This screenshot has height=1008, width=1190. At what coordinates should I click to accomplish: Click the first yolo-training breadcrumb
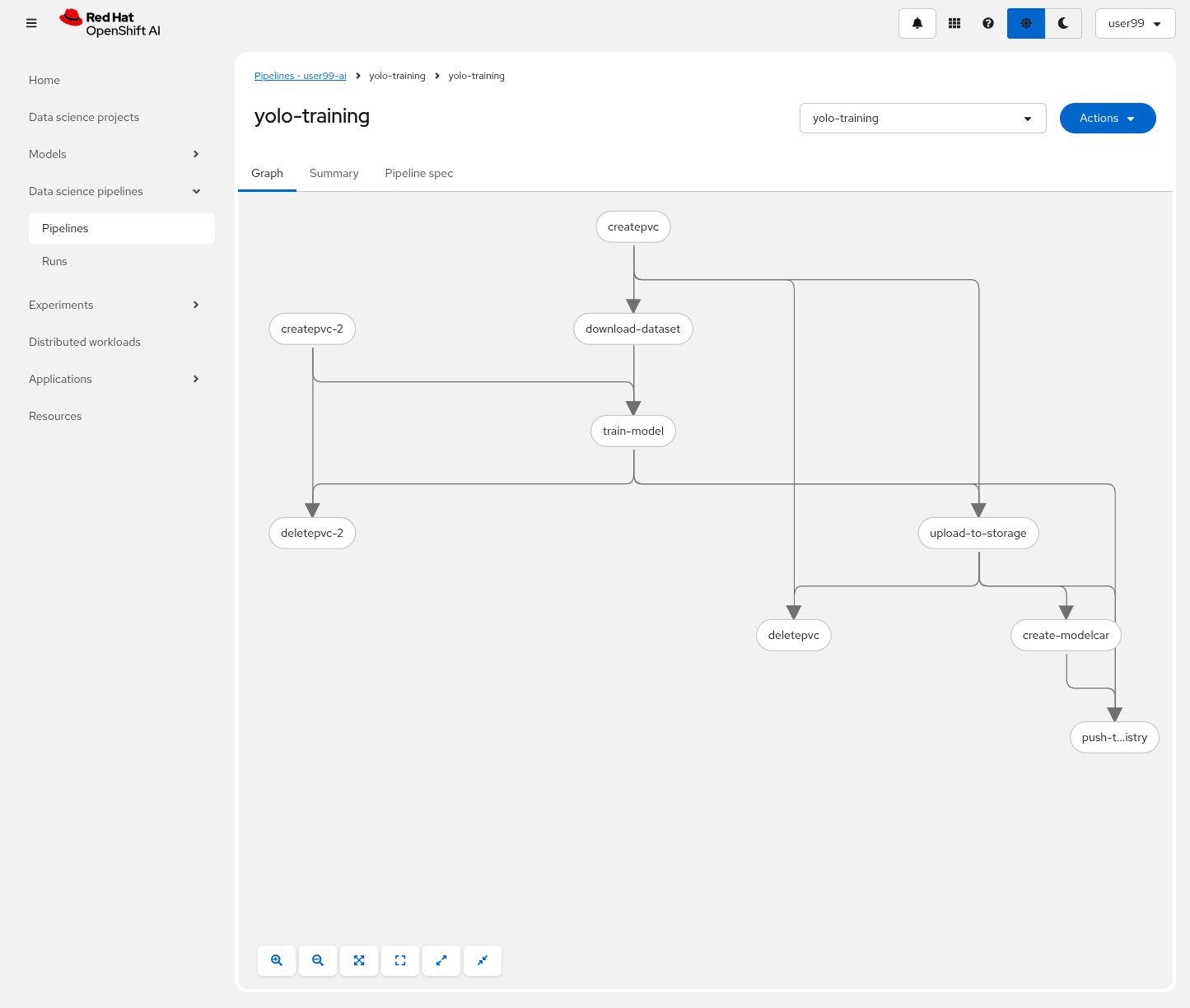pyautogui.click(x=397, y=76)
